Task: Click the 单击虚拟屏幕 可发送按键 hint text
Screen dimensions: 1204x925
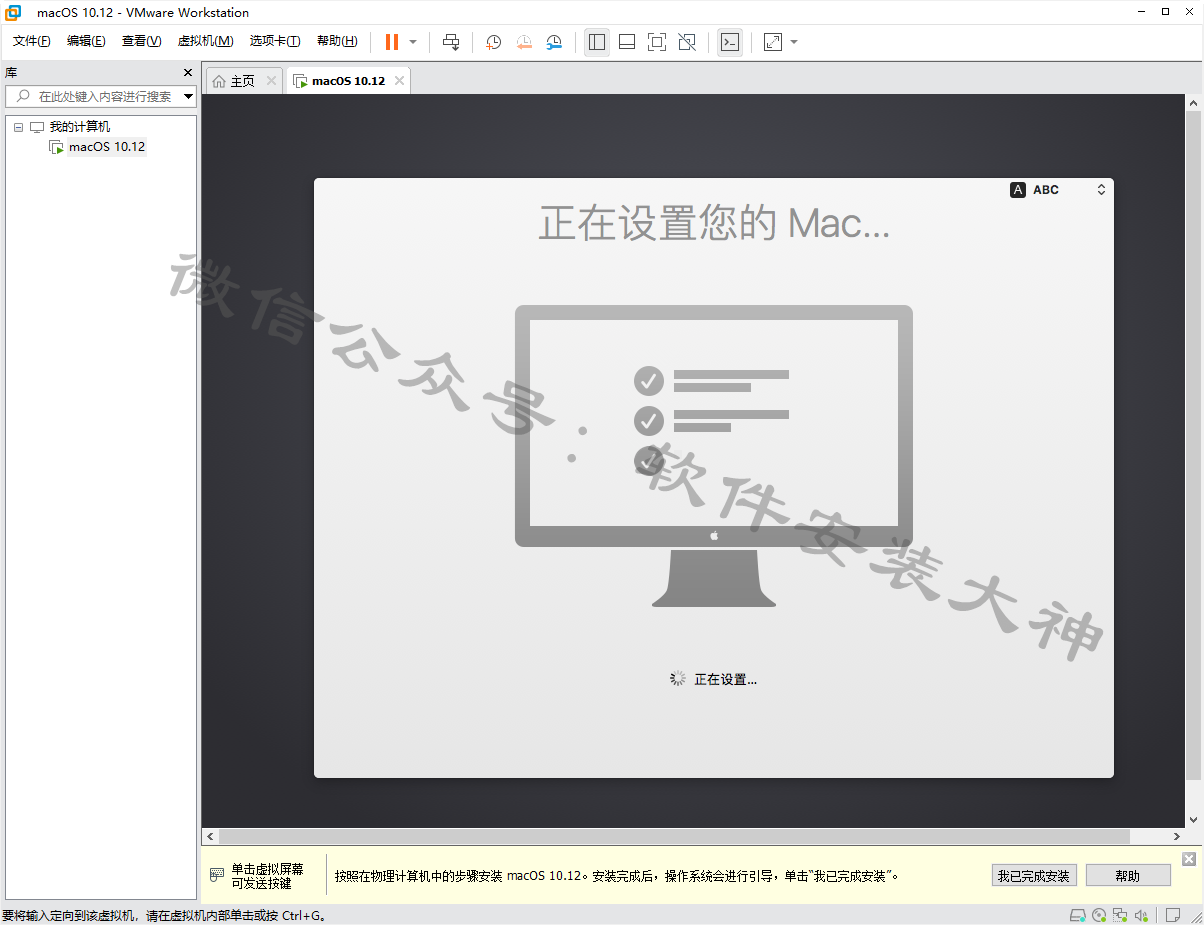Action: (267, 876)
